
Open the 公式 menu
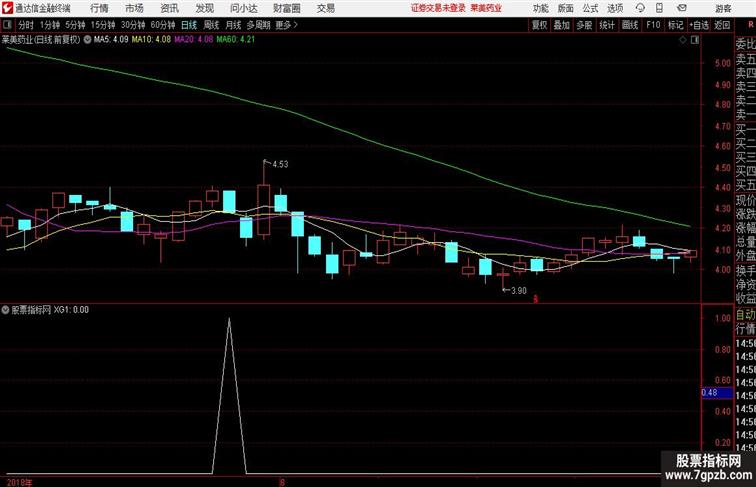(590, 8)
